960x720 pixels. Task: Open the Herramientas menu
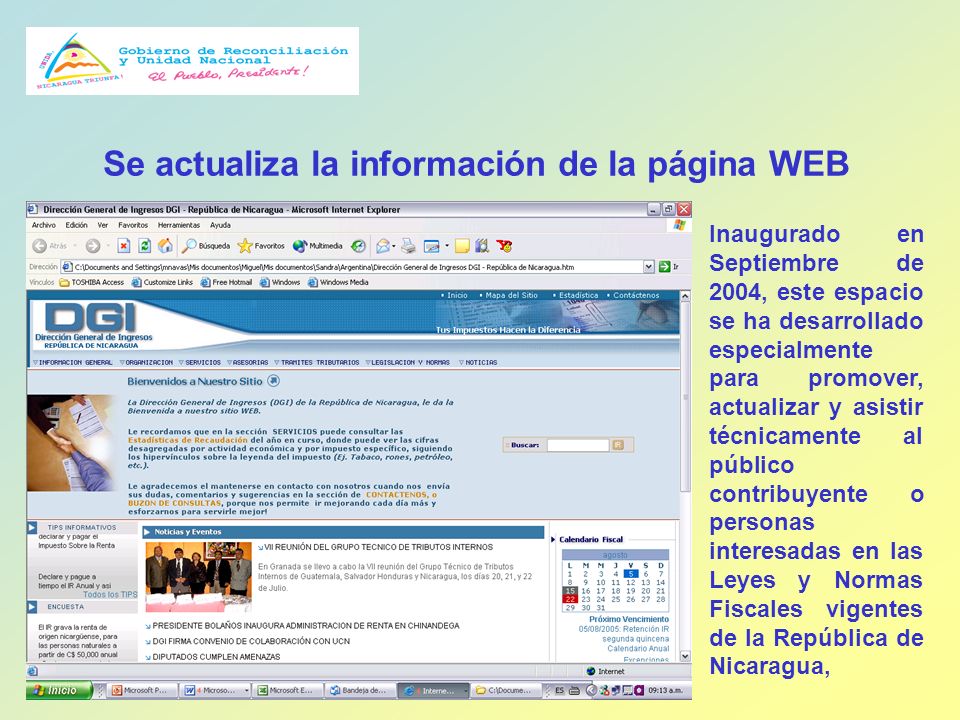(179, 225)
